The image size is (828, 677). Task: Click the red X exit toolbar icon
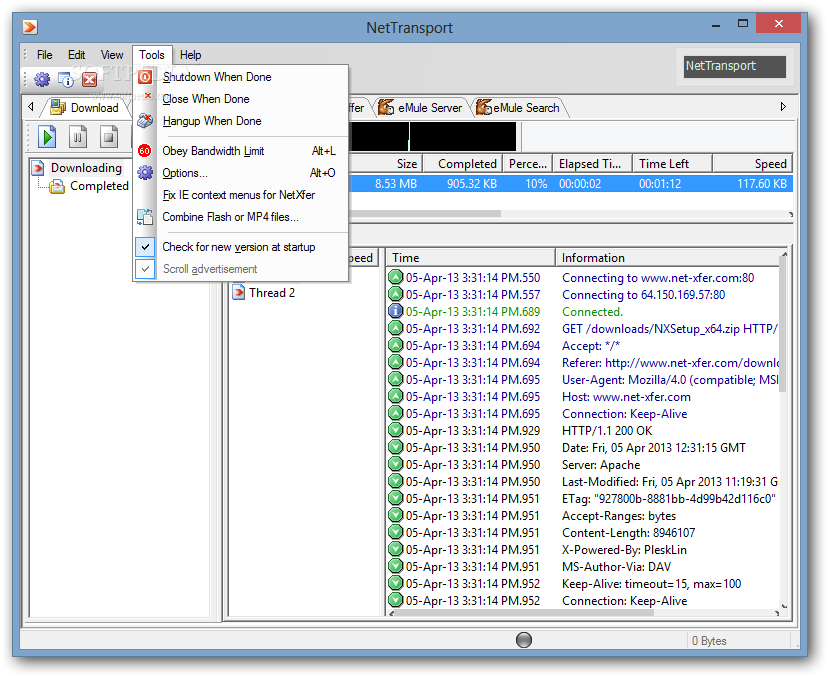pos(89,80)
